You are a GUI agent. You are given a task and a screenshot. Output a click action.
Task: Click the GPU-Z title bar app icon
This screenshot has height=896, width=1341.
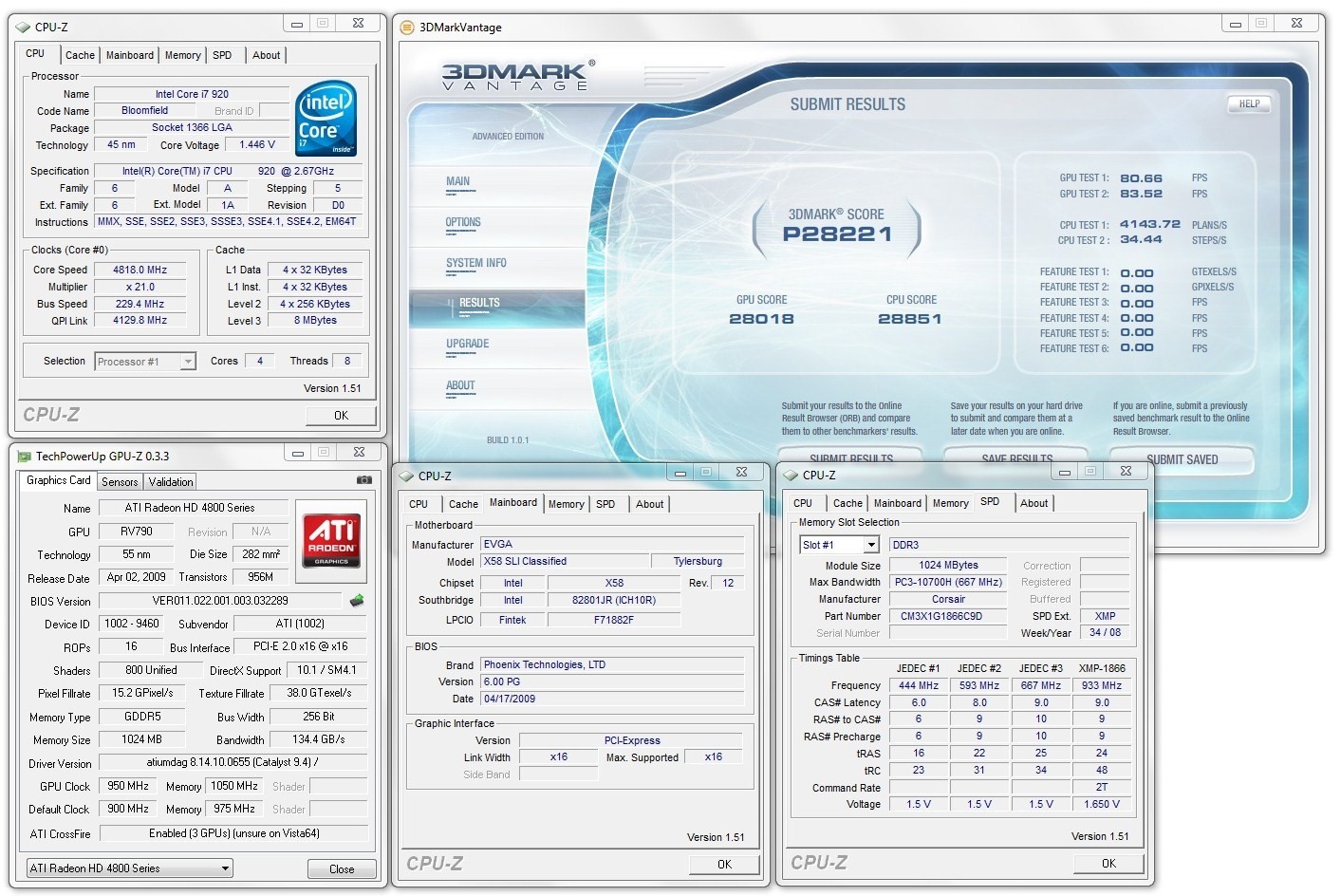[x=25, y=457]
